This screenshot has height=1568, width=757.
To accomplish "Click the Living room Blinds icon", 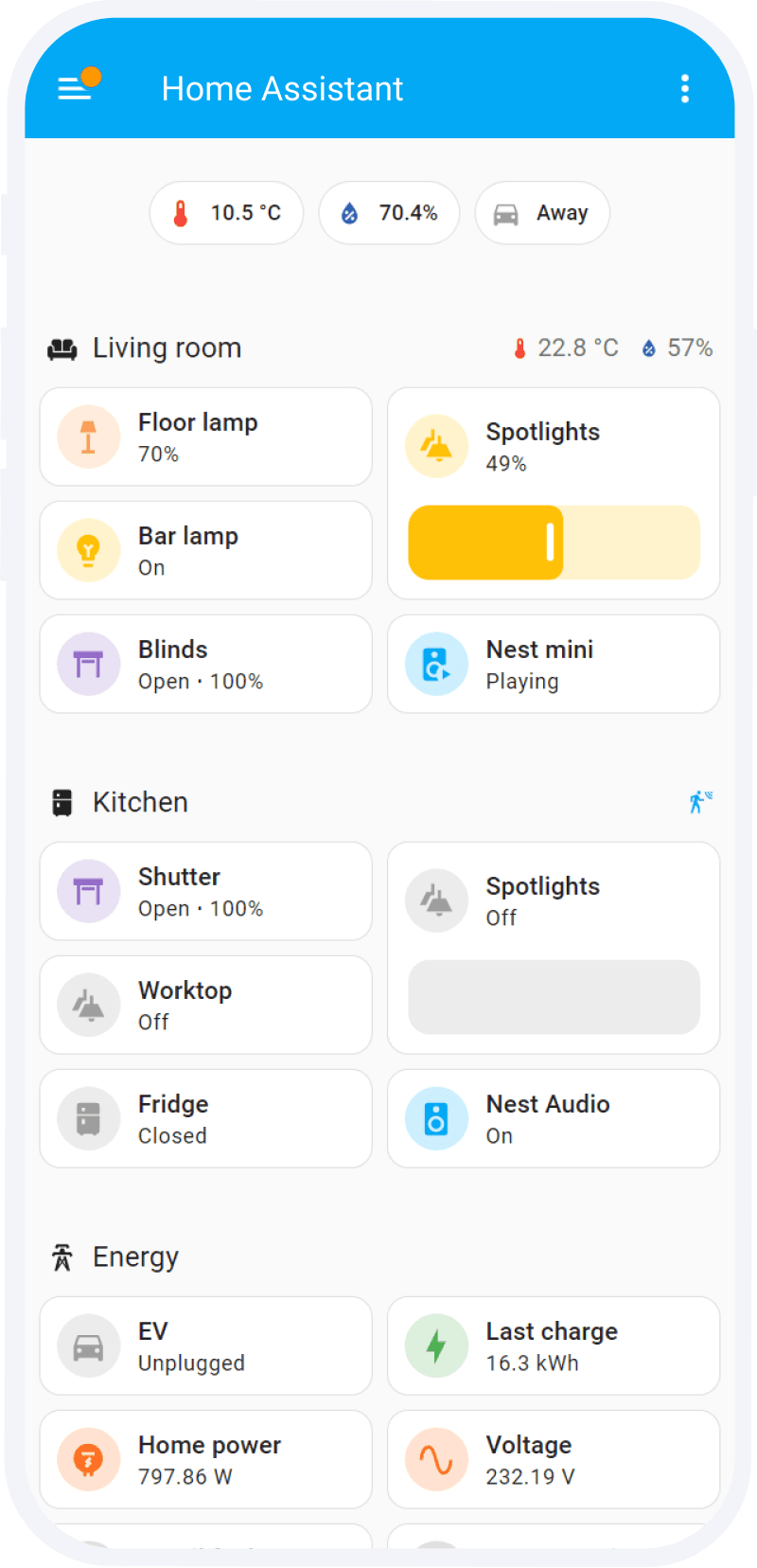I will pos(89,665).
